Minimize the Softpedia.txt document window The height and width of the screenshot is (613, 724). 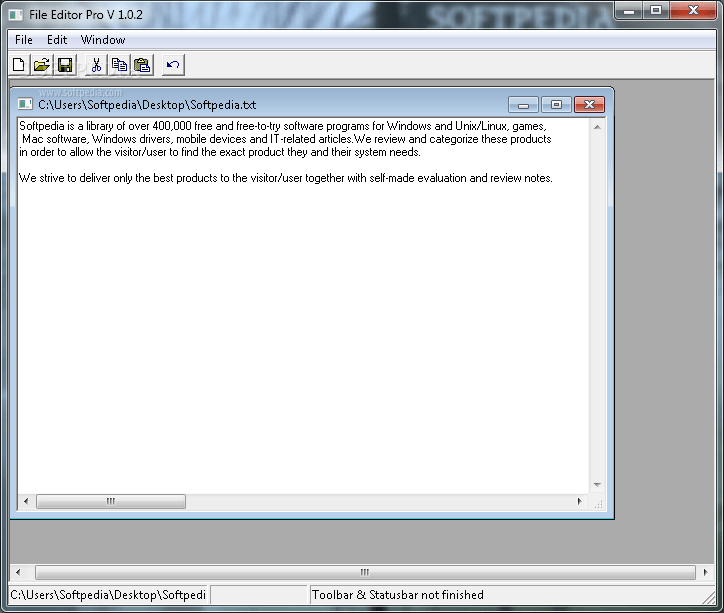pyautogui.click(x=523, y=105)
